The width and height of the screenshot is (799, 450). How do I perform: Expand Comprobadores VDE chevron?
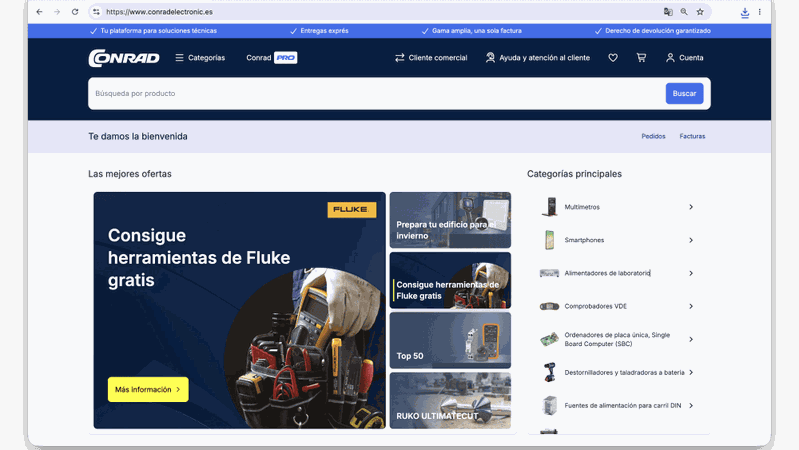tap(691, 306)
